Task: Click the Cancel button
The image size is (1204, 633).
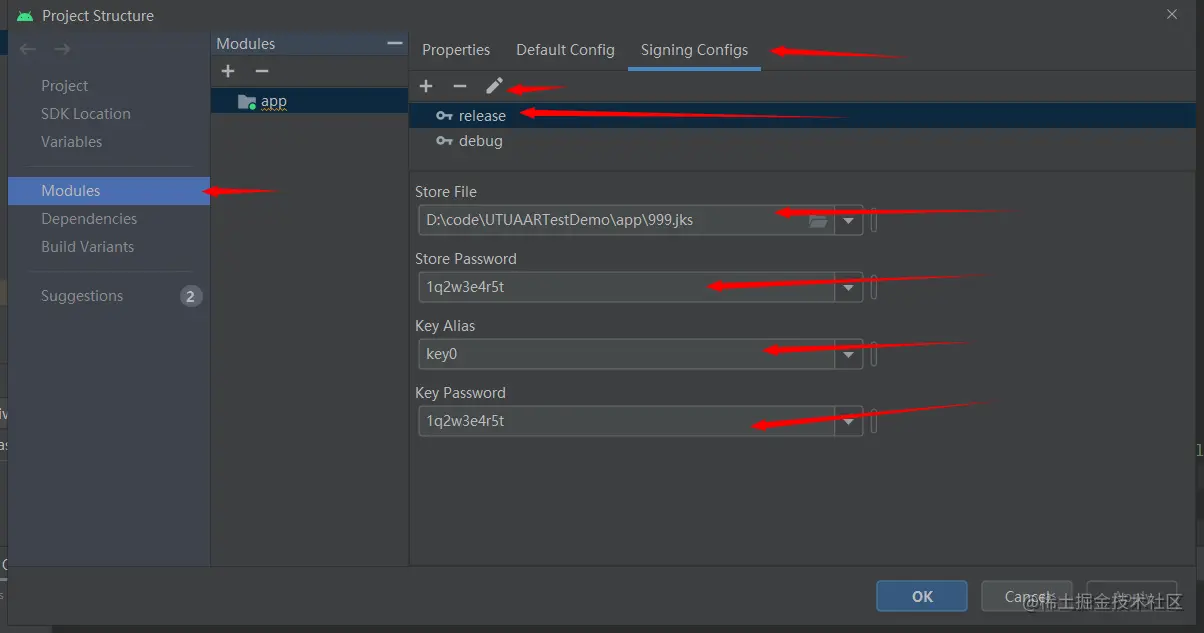Action: 1027,596
